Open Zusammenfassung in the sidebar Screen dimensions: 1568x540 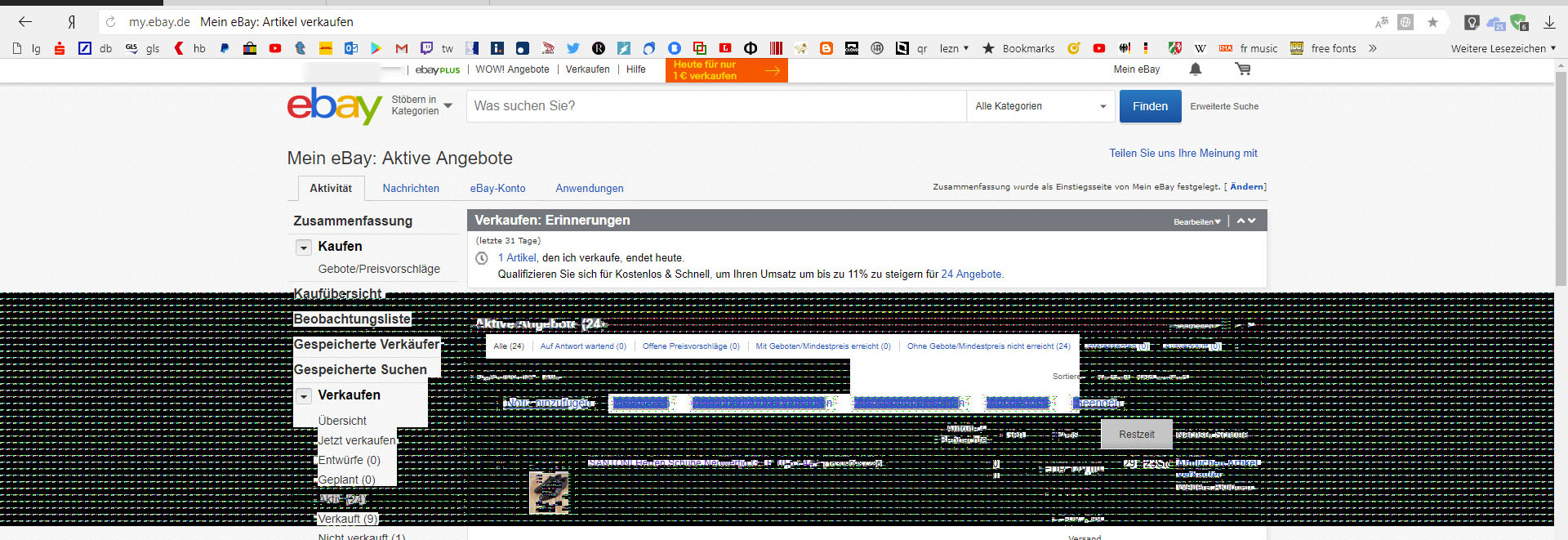coord(353,221)
